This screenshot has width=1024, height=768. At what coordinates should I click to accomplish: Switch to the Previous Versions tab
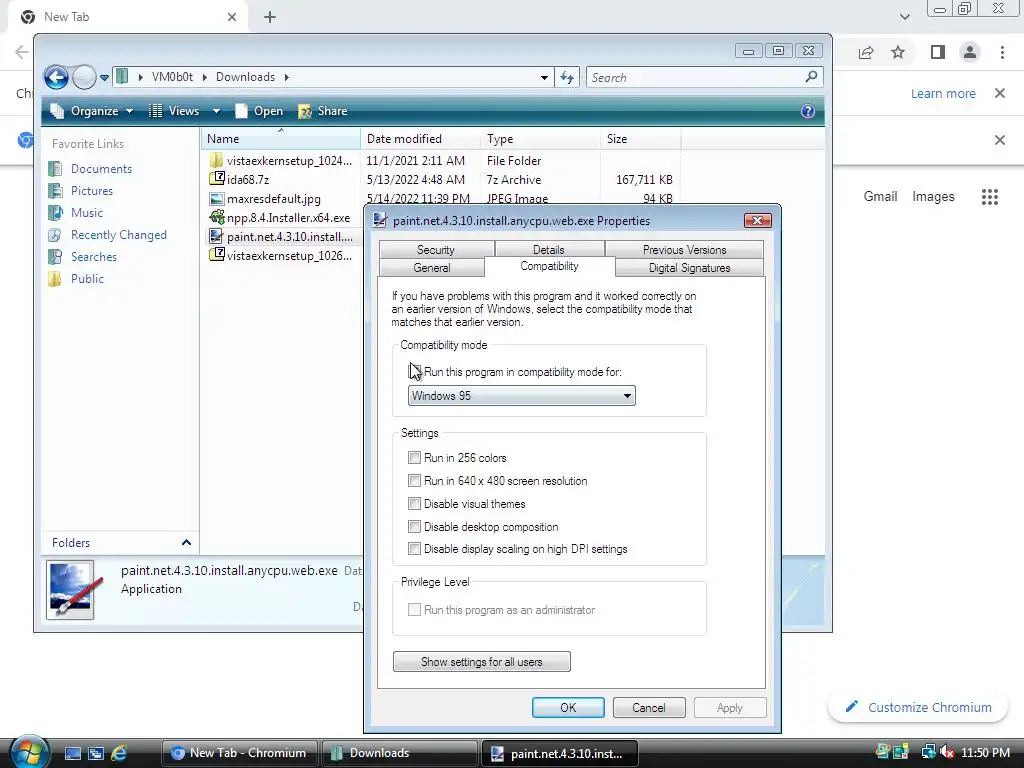[684, 249]
